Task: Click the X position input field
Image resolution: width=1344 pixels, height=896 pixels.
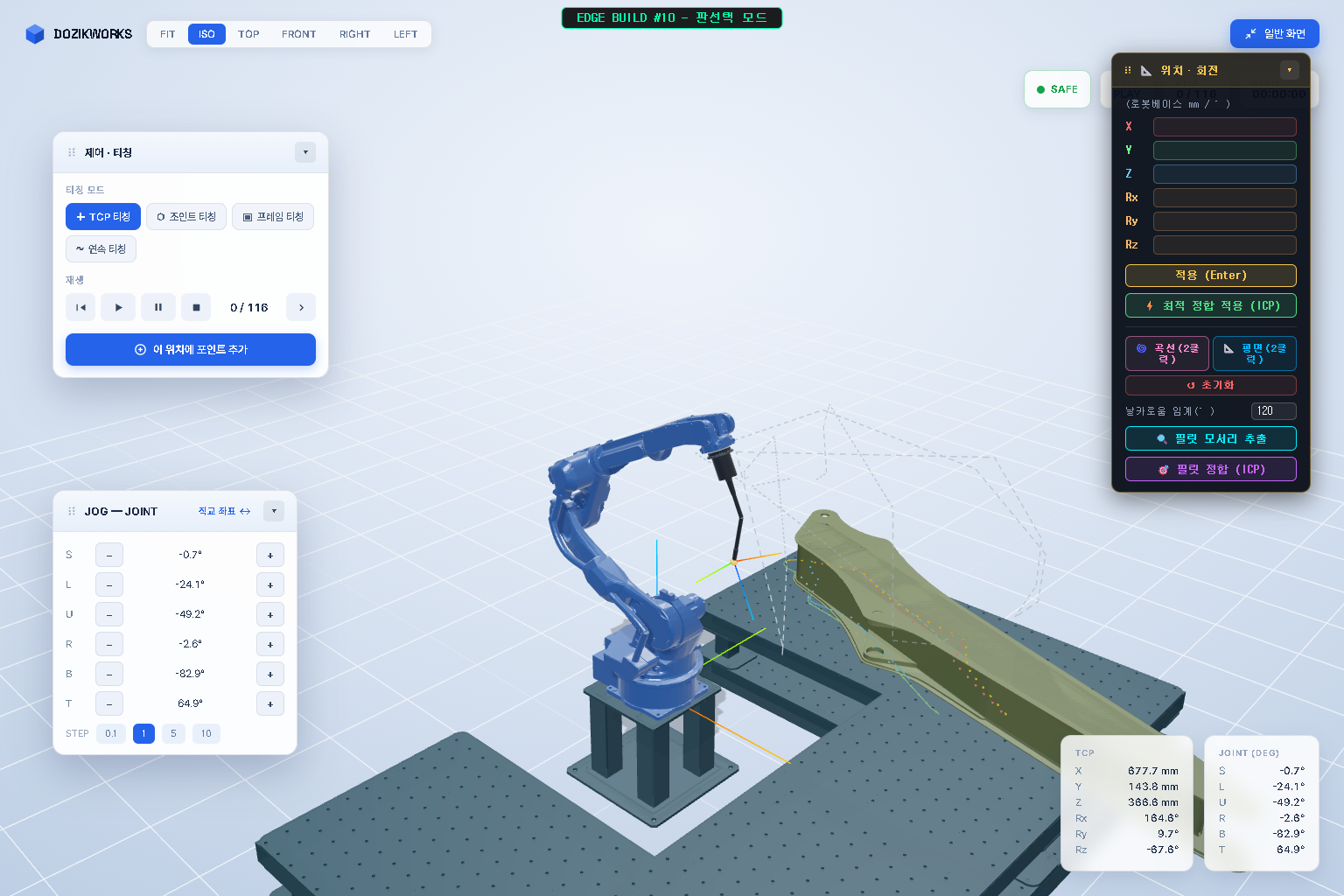Action: [1225, 127]
